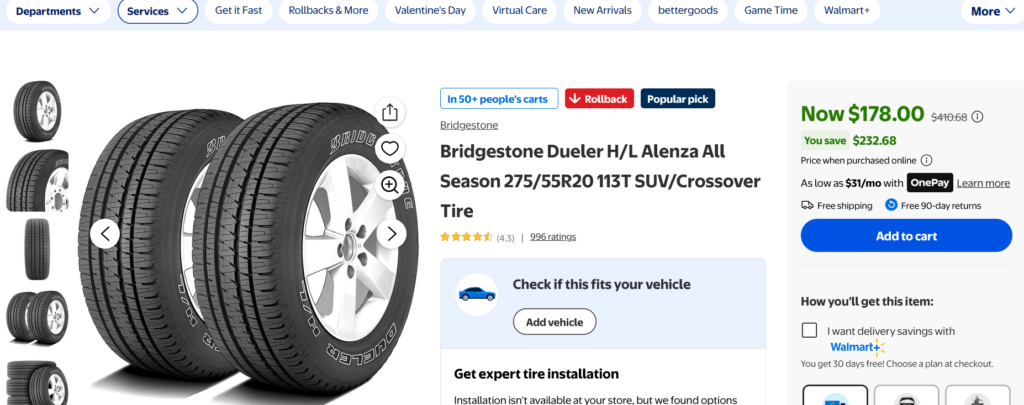Open the Rollbacks & More tab
Screen dimensions: 1024x405
tap(328, 11)
